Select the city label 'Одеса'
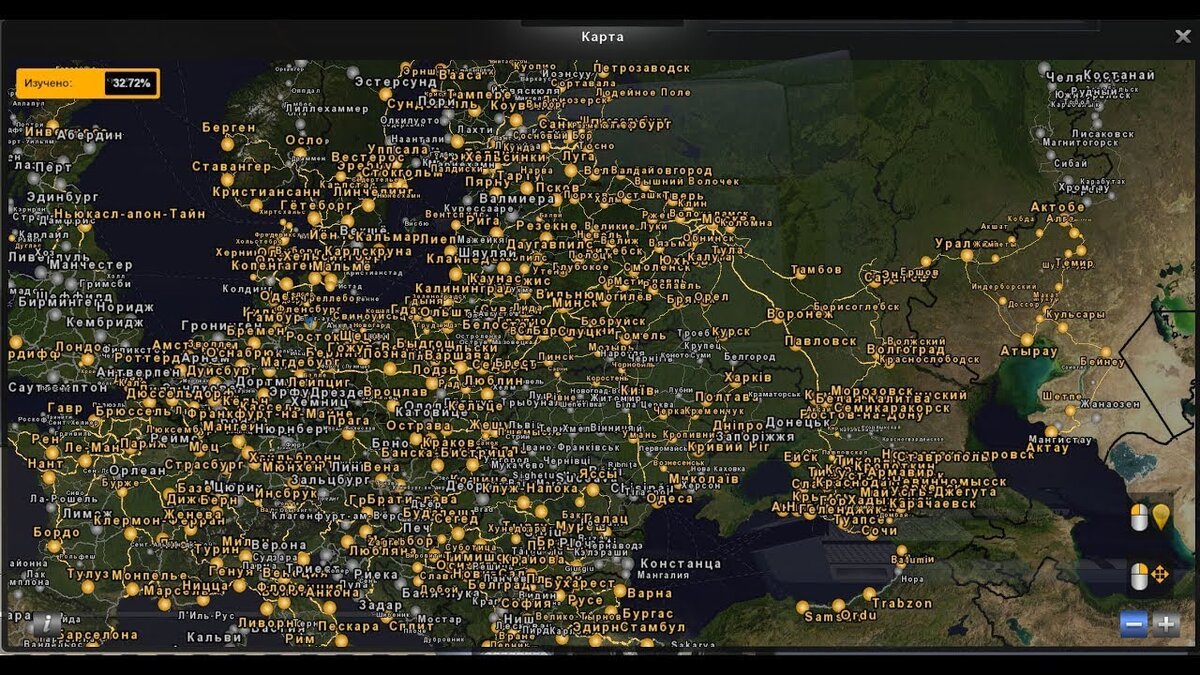 tap(669, 498)
